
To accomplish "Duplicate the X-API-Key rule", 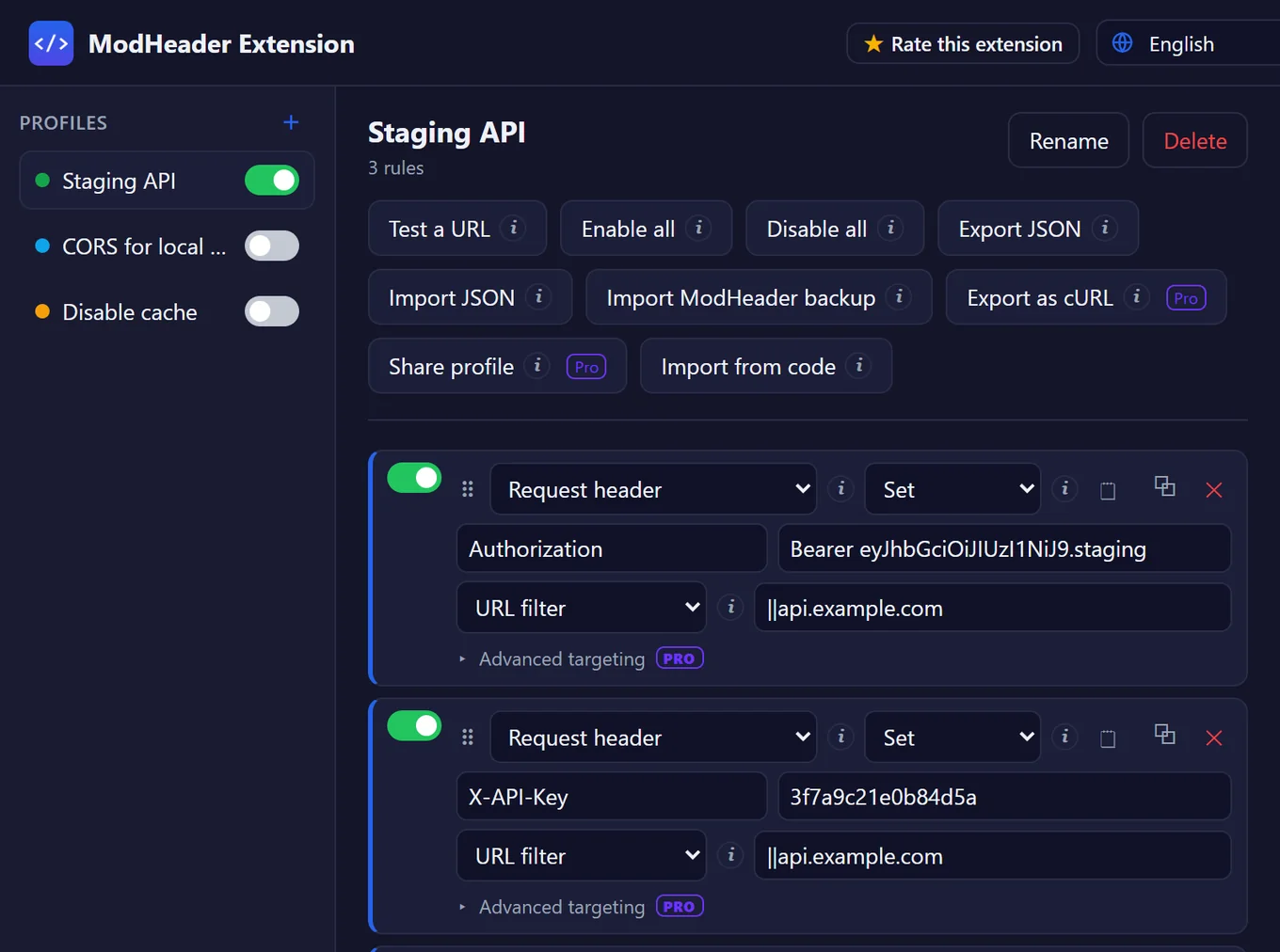I will 1164,735.
